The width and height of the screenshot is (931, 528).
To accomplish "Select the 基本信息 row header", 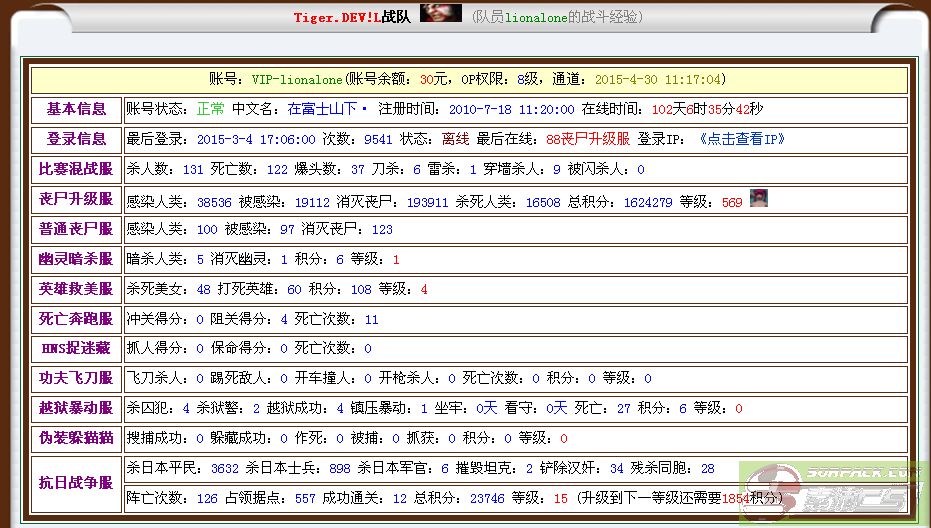I will point(76,110).
